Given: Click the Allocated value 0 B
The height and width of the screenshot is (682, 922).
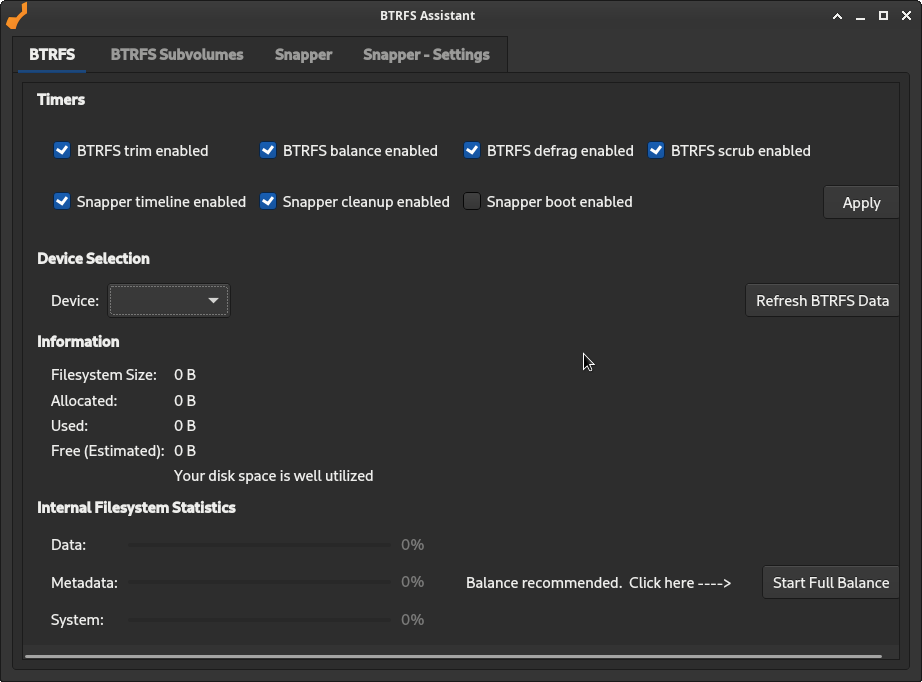Looking at the screenshot, I should (x=185, y=401).
